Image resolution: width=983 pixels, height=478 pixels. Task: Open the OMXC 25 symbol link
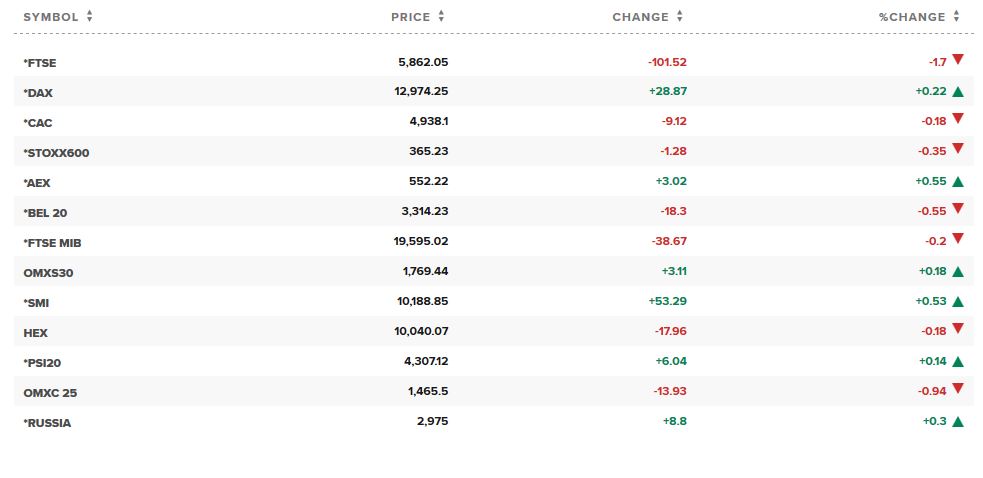[50, 393]
